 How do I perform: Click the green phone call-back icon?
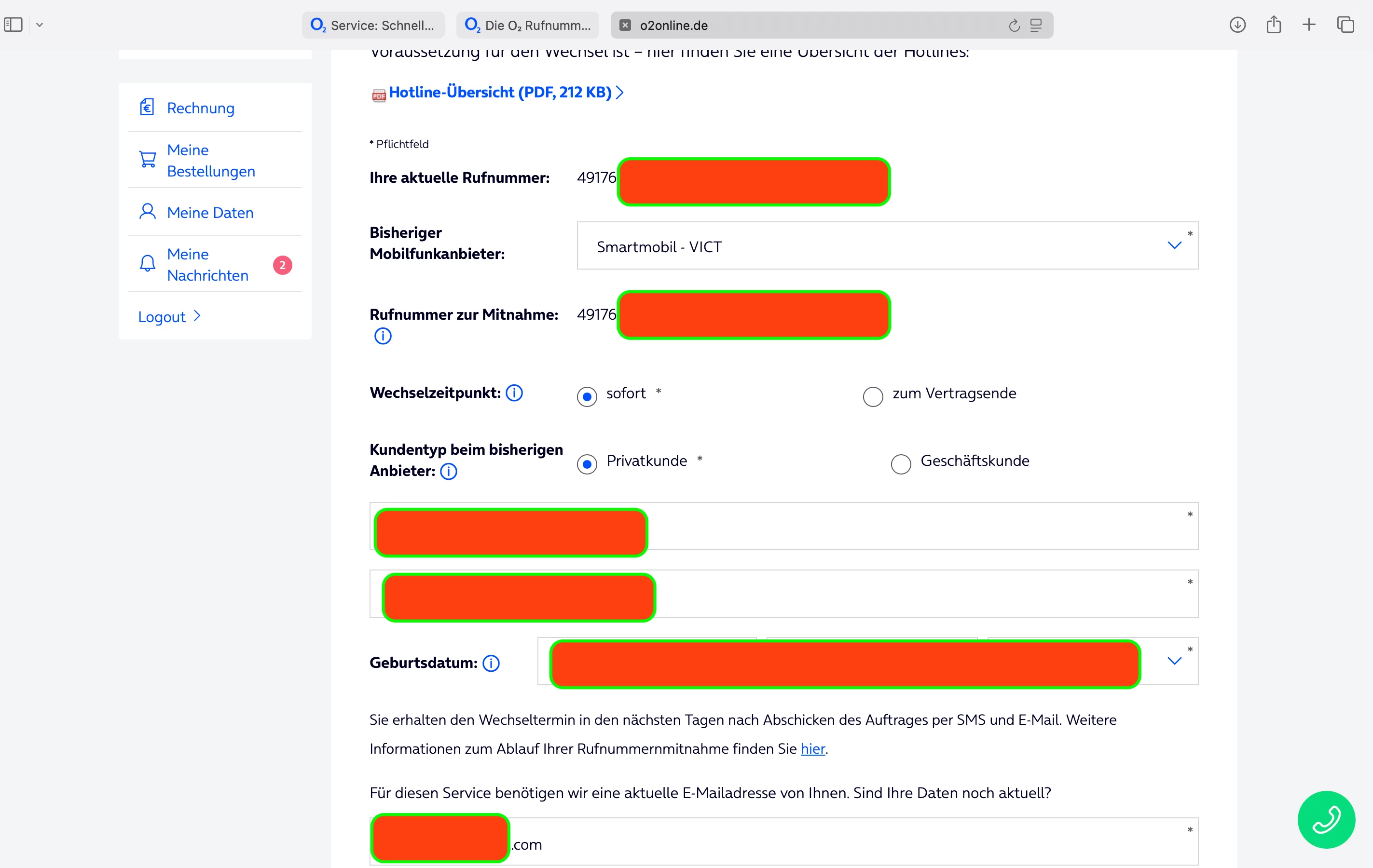tap(1326, 819)
